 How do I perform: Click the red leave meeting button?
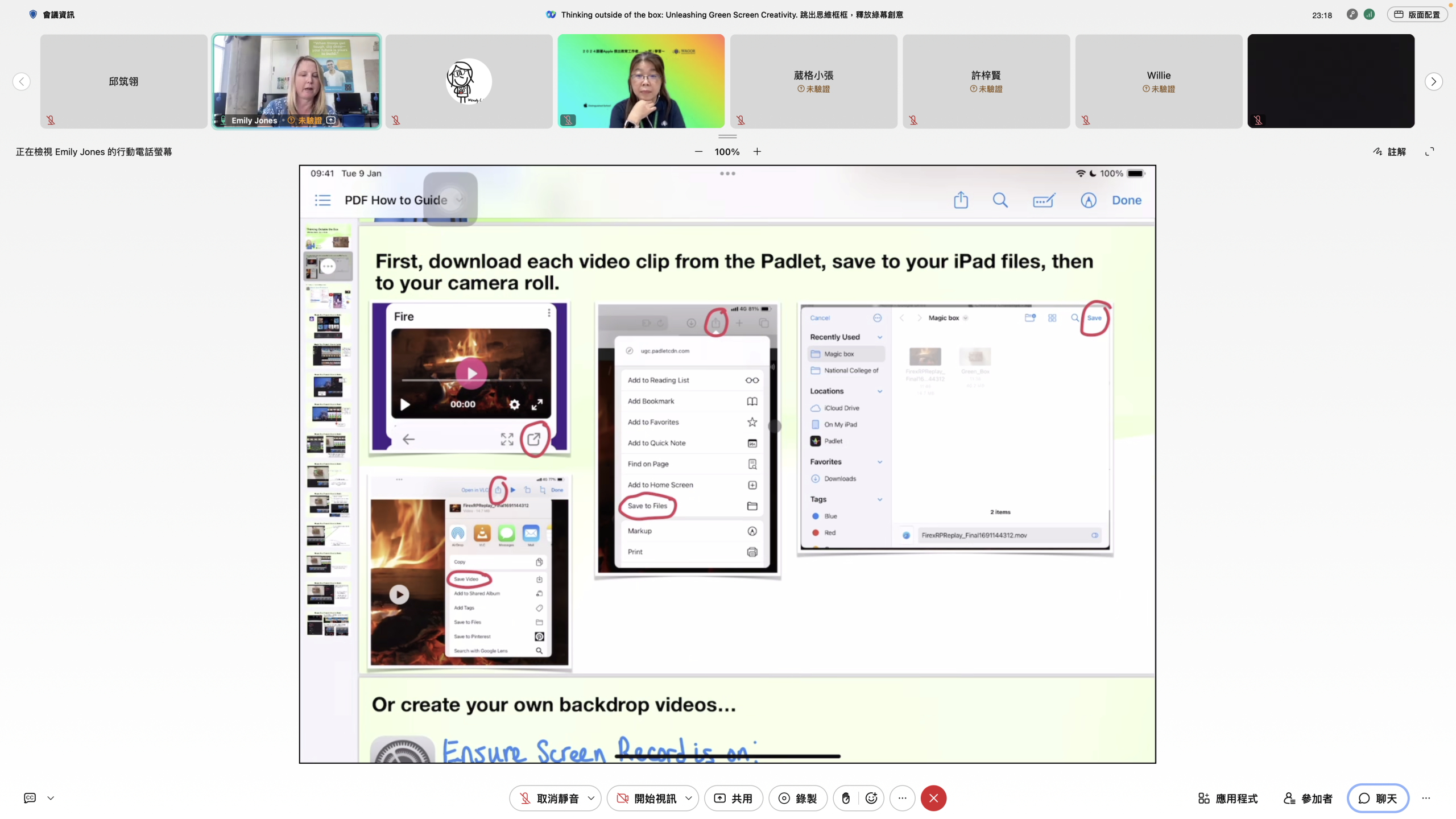pyautogui.click(x=933, y=798)
